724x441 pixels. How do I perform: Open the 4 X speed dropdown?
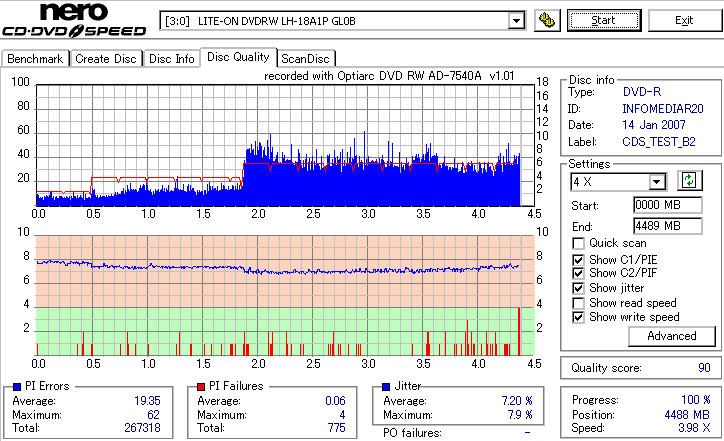[x=656, y=182]
